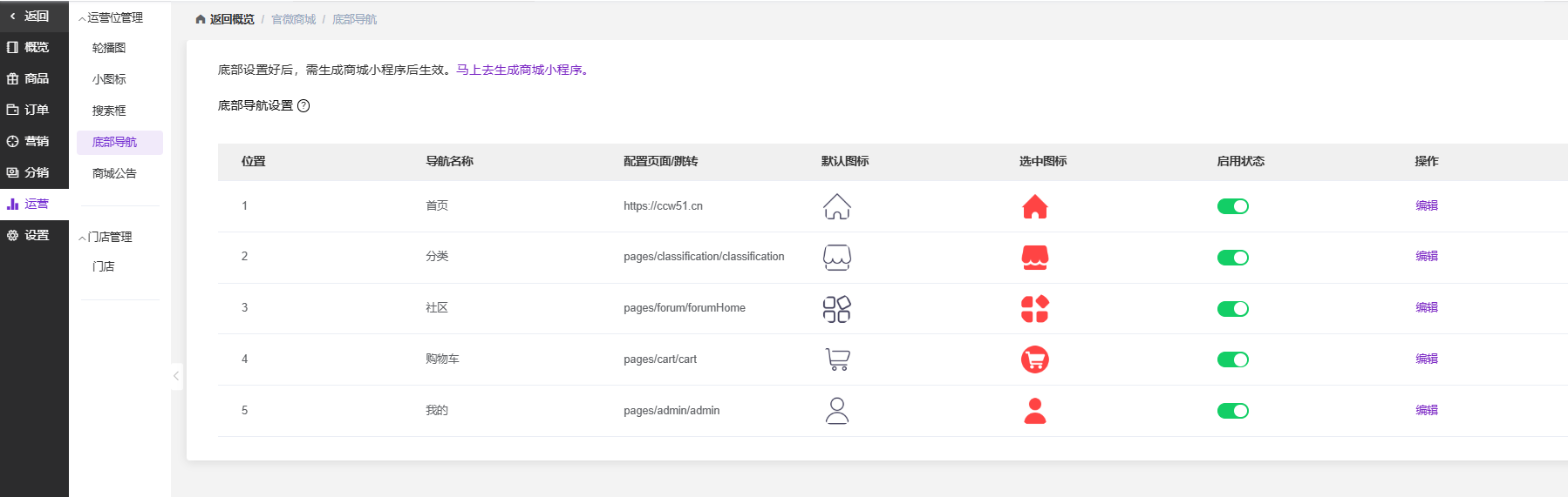The height and width of the screenshot is (497, 1568).
Task: Edit the 社区 navigation row
Action: point(1427,308)
